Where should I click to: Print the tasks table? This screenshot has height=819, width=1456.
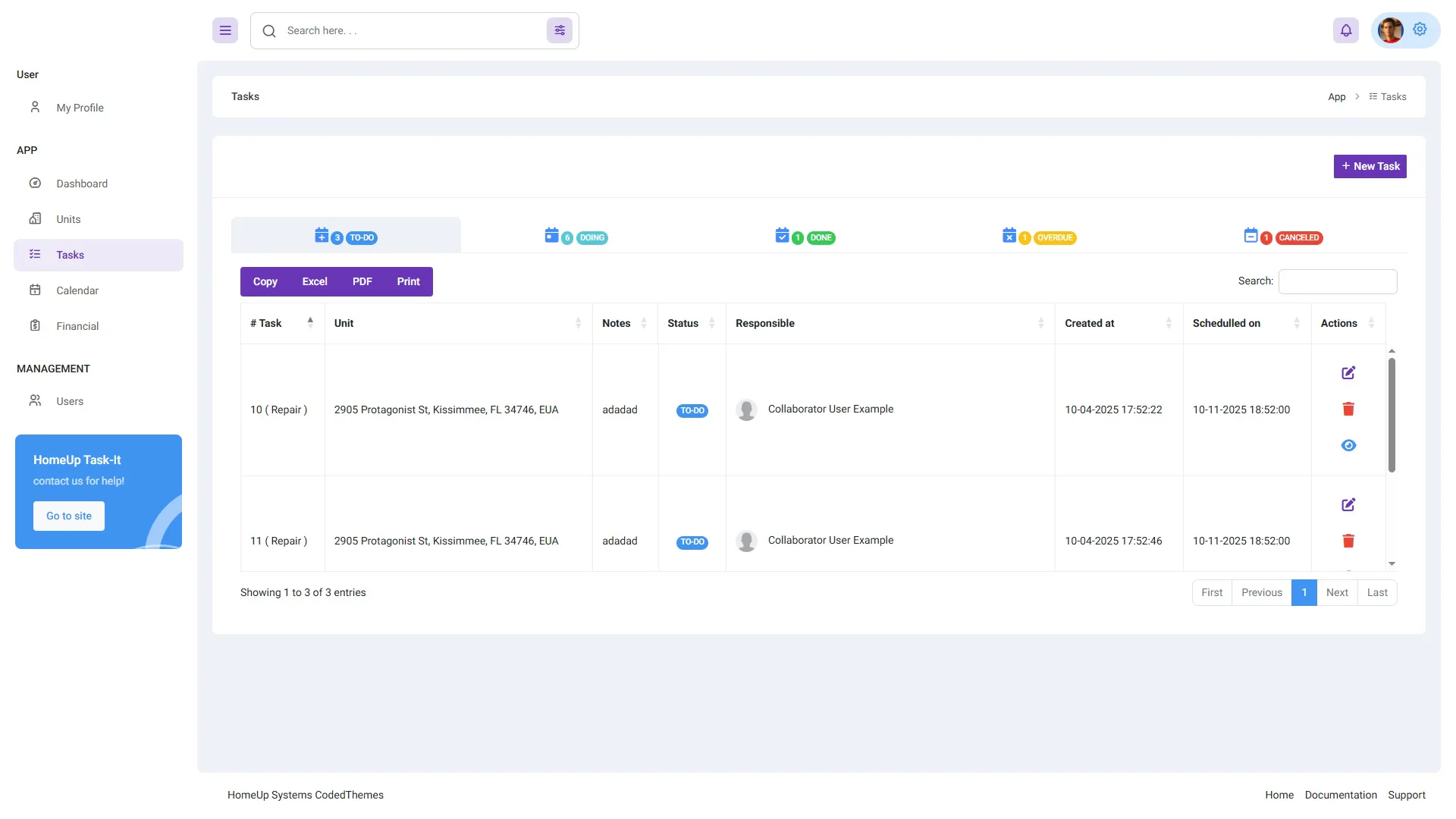[408, 281]
